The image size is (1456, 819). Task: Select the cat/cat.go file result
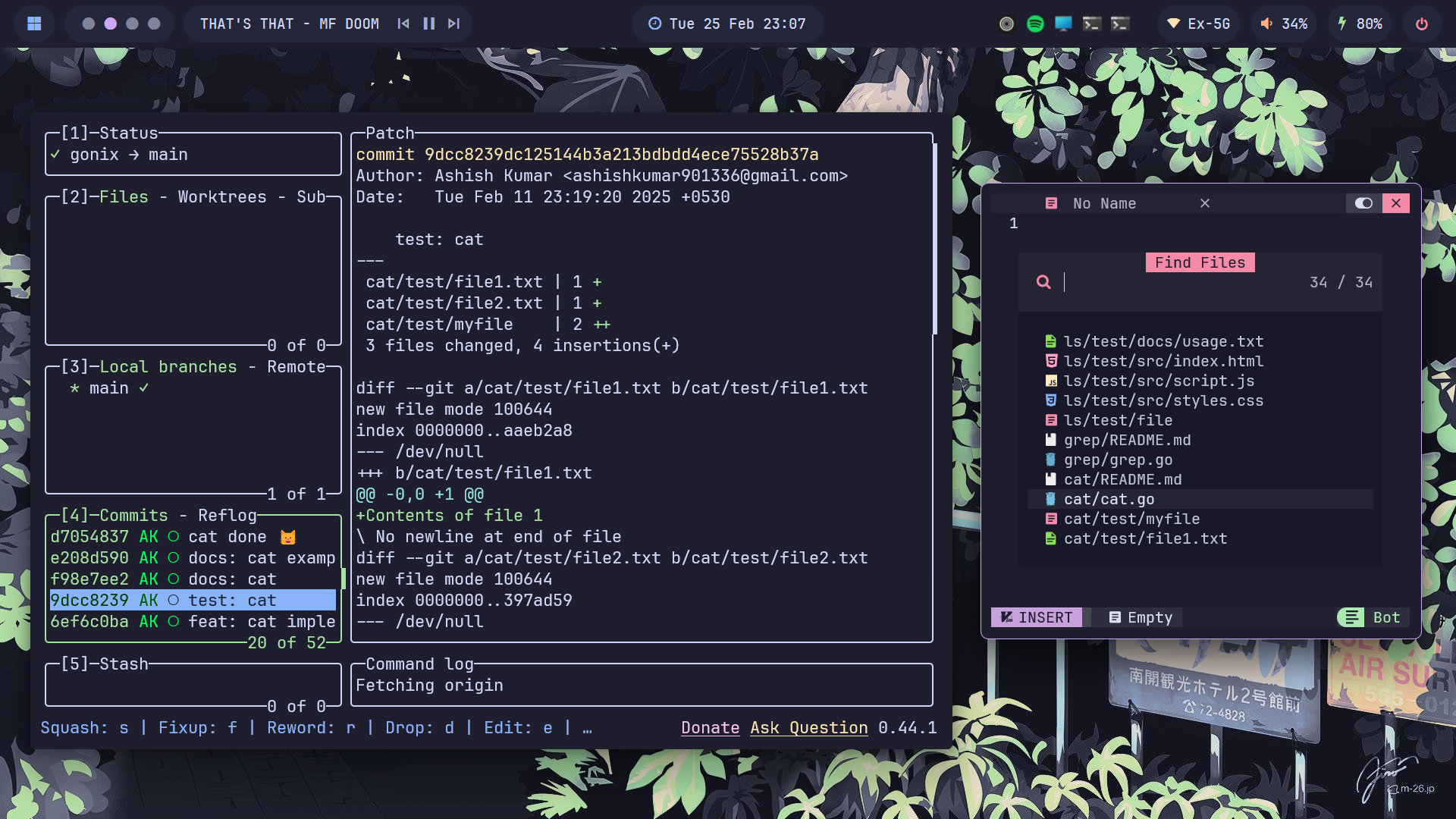1109,499
